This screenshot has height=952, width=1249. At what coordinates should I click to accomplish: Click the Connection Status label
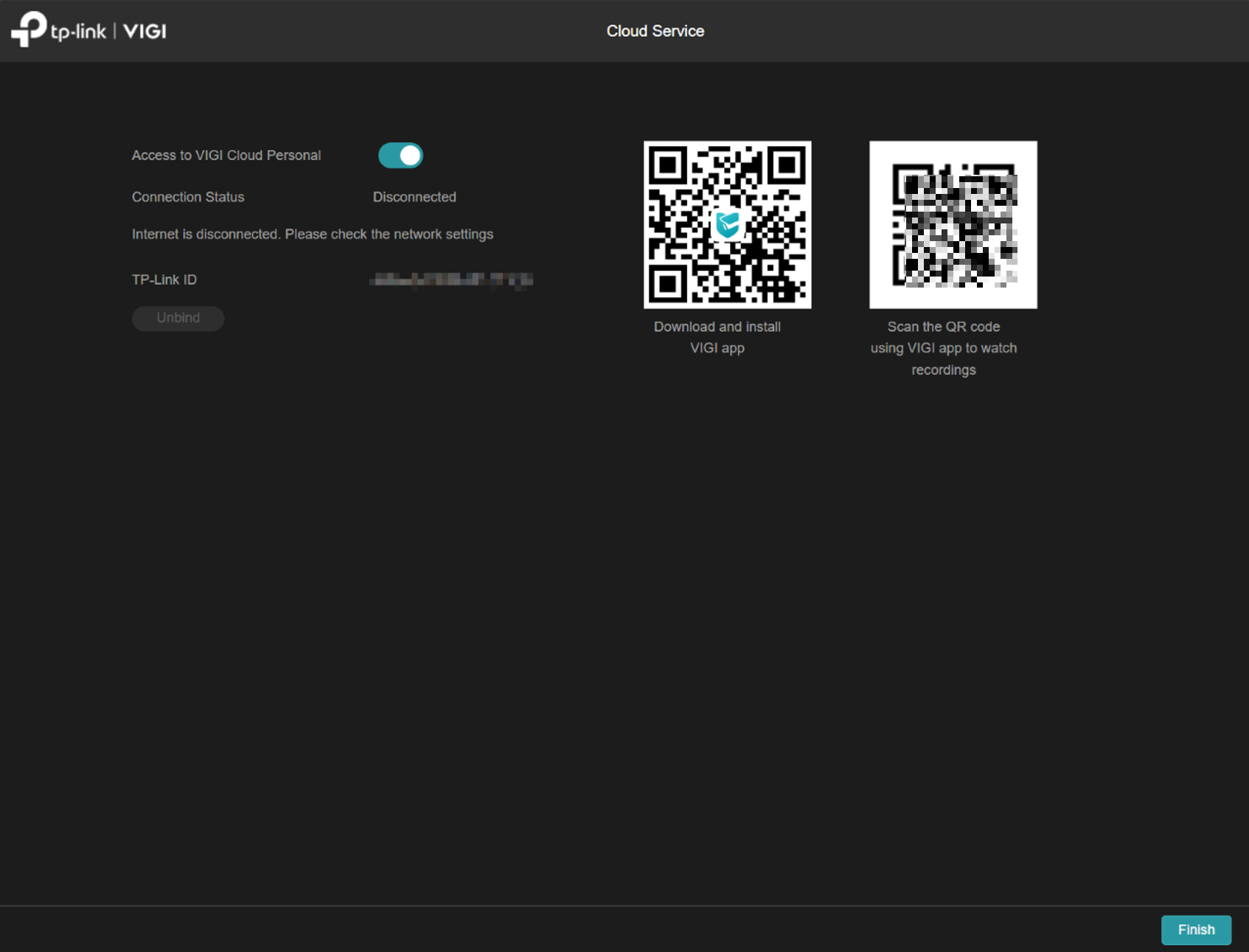(x=188, y=197)
